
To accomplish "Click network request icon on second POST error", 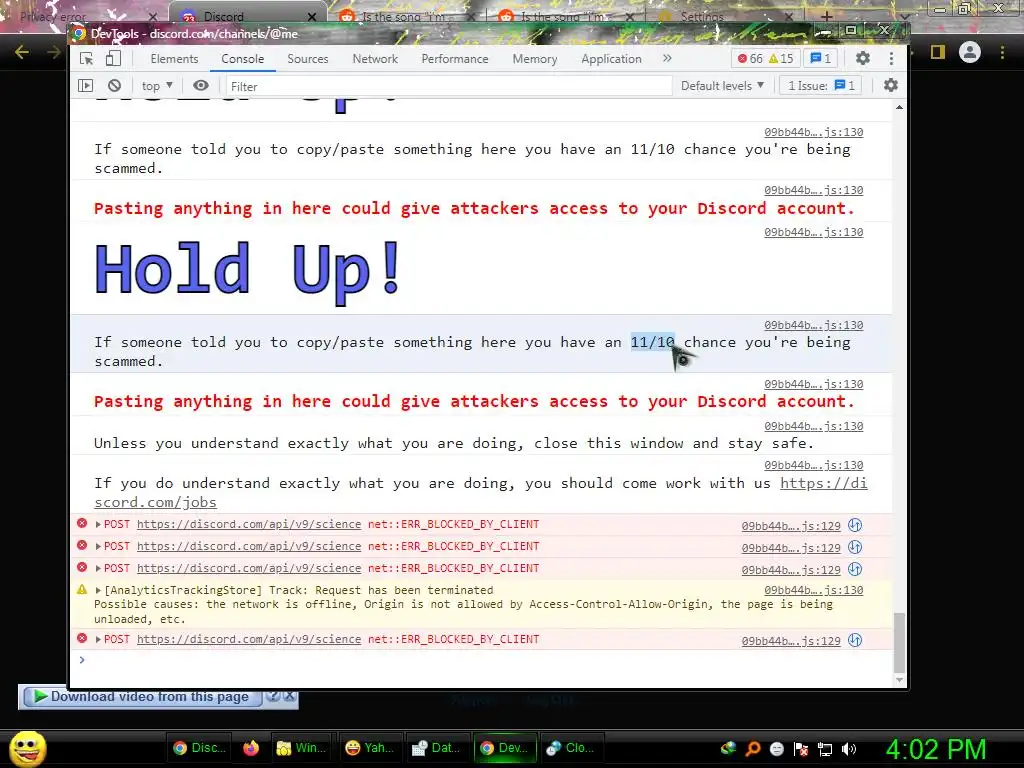I will tap(855, 547).
